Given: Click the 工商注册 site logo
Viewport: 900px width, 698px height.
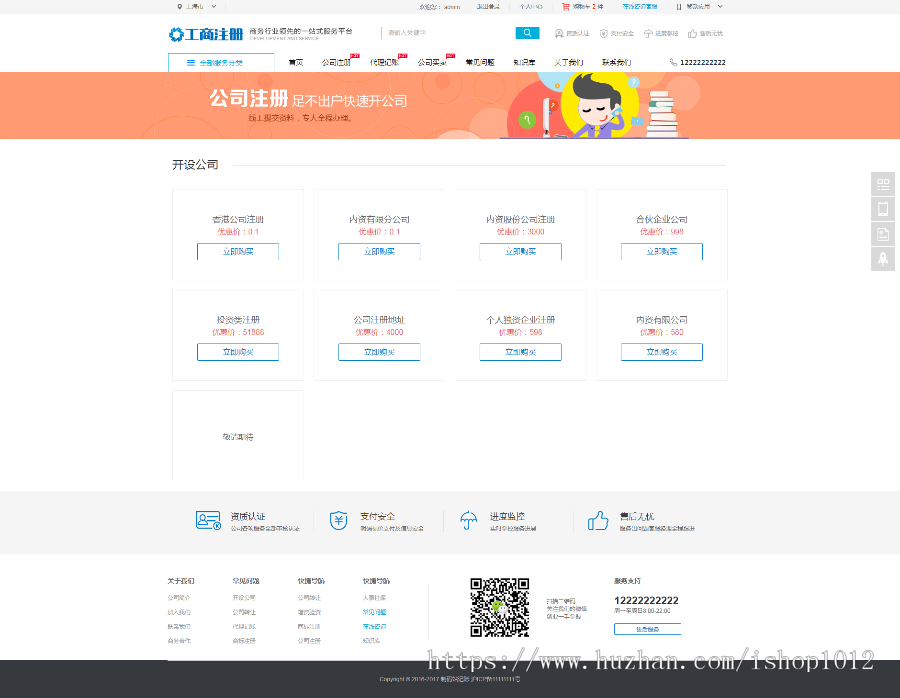Looking at the screenshot, I should click(x=205, y=34).
